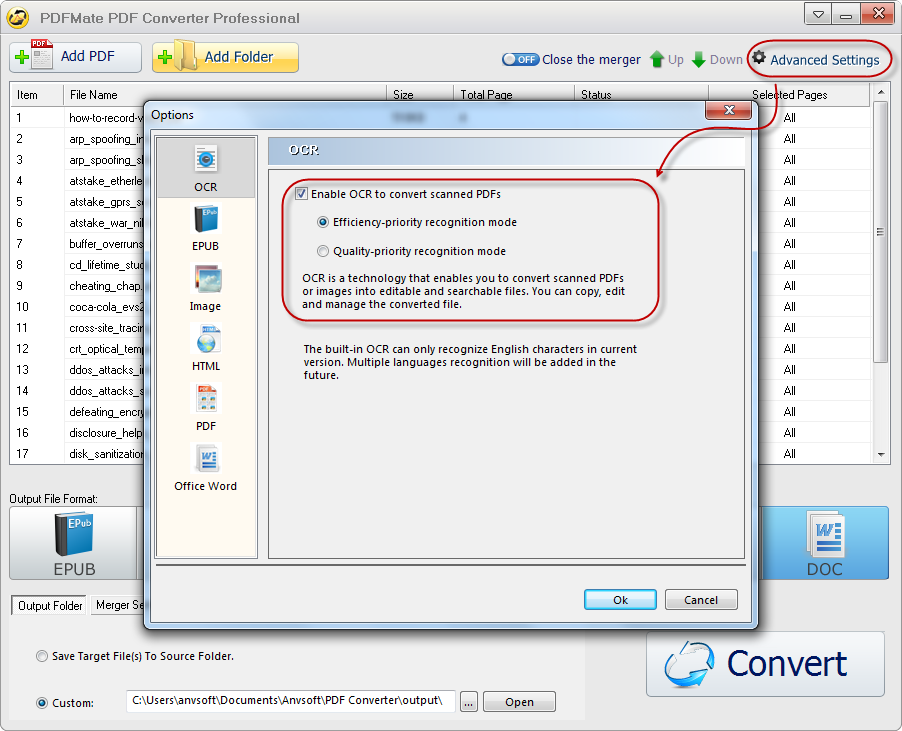Click the Add Folder toolbar button
The height and width of the screenshot is (731, 902).
[225, 57]
